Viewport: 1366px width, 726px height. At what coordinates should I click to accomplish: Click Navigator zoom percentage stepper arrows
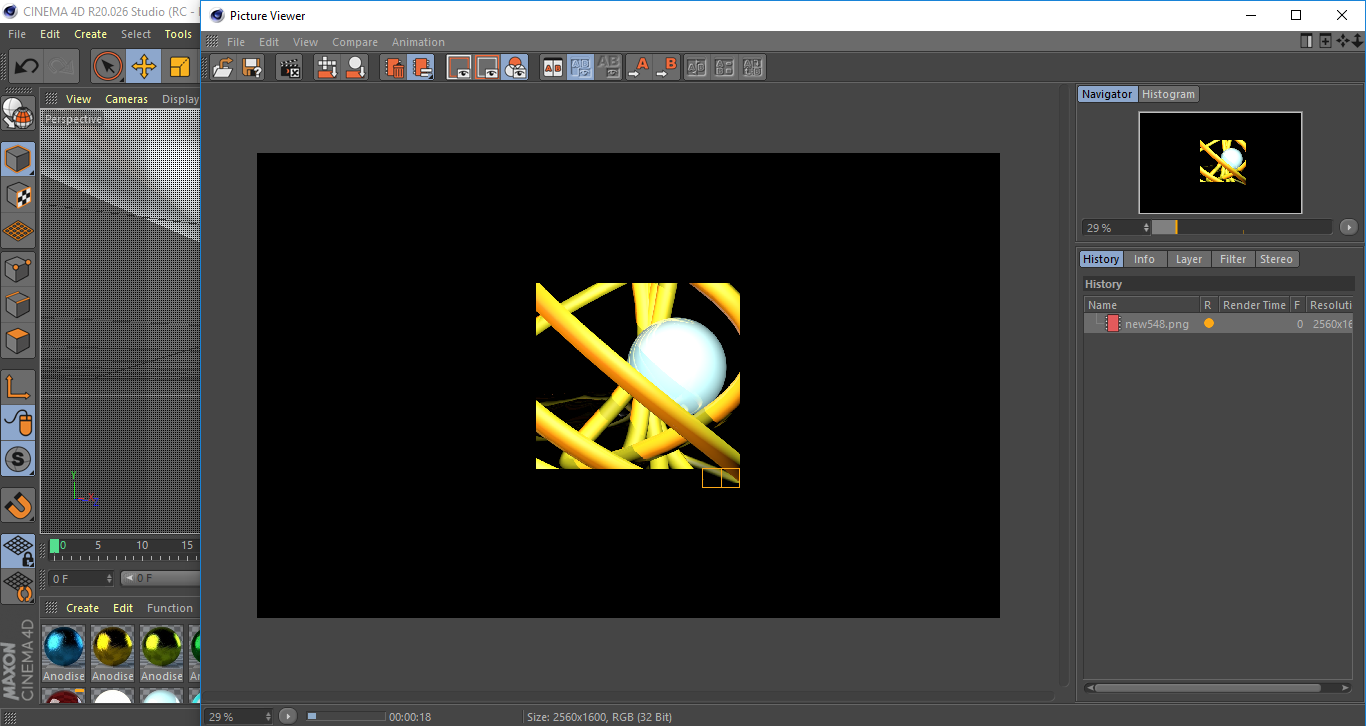pos(1146,228)
